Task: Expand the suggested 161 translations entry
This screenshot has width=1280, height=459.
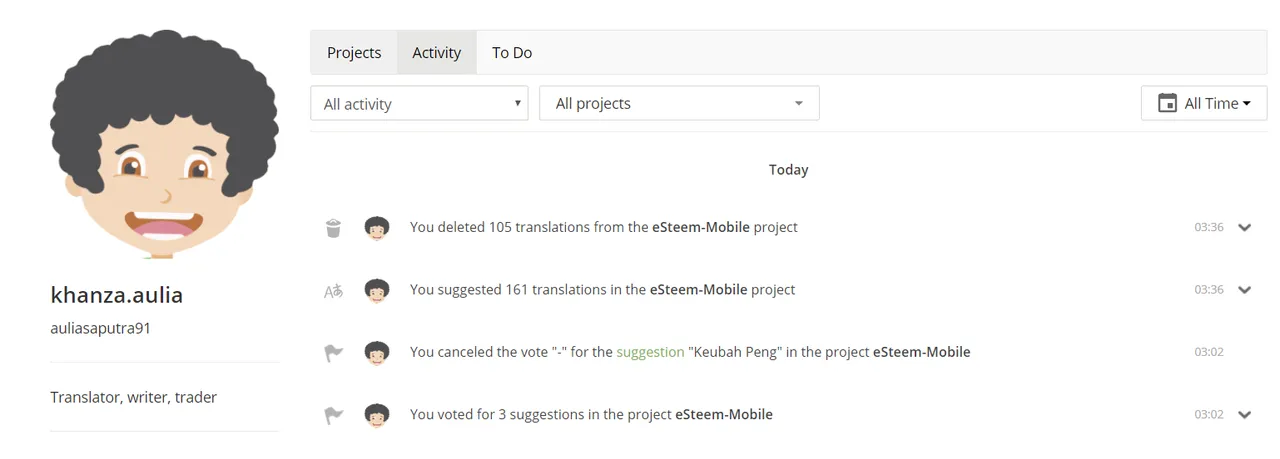Action: pyautogui.click(x=1244, y=290)
